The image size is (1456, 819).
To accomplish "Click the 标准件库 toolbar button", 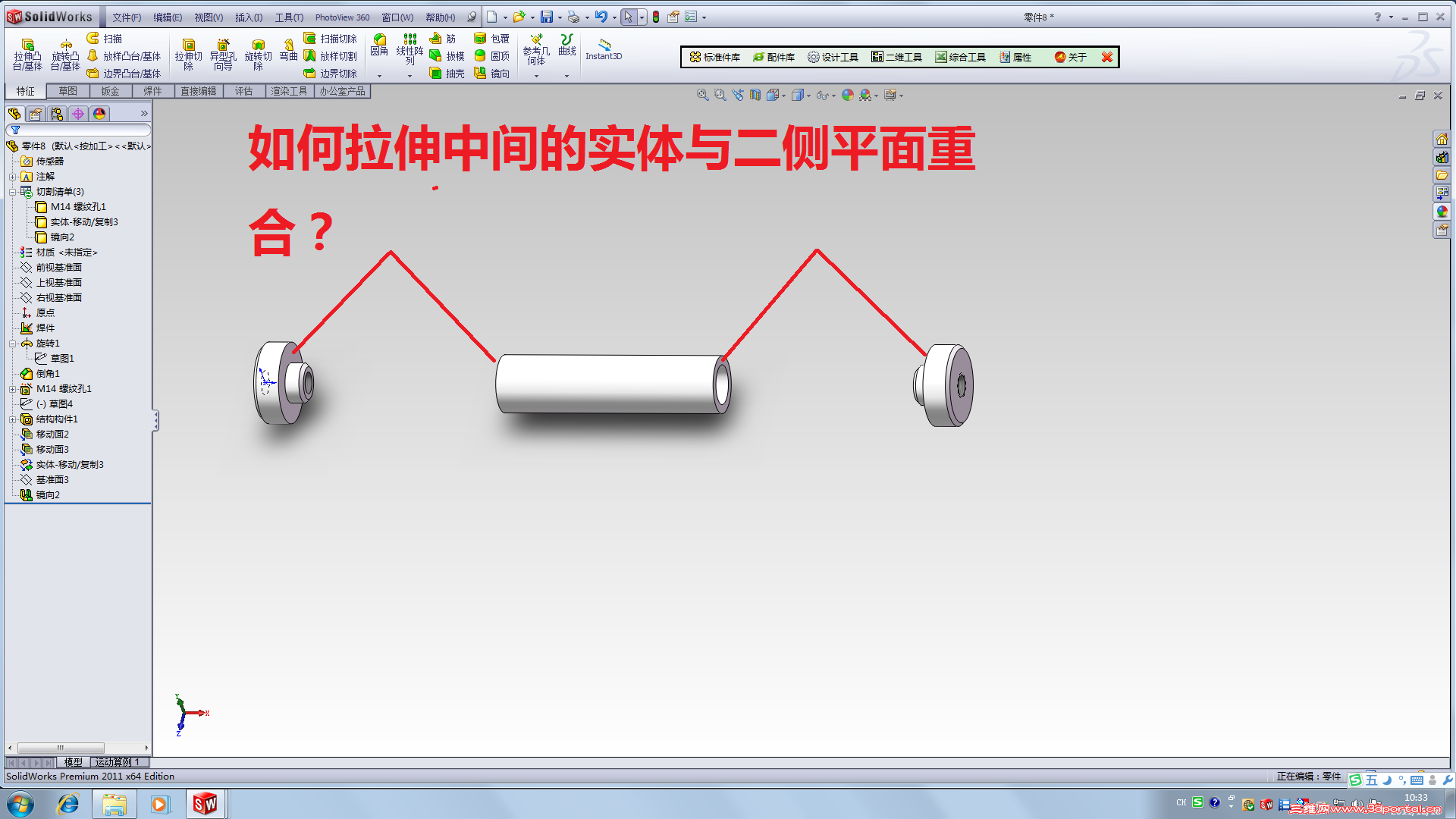I will [x=714, y=57].
